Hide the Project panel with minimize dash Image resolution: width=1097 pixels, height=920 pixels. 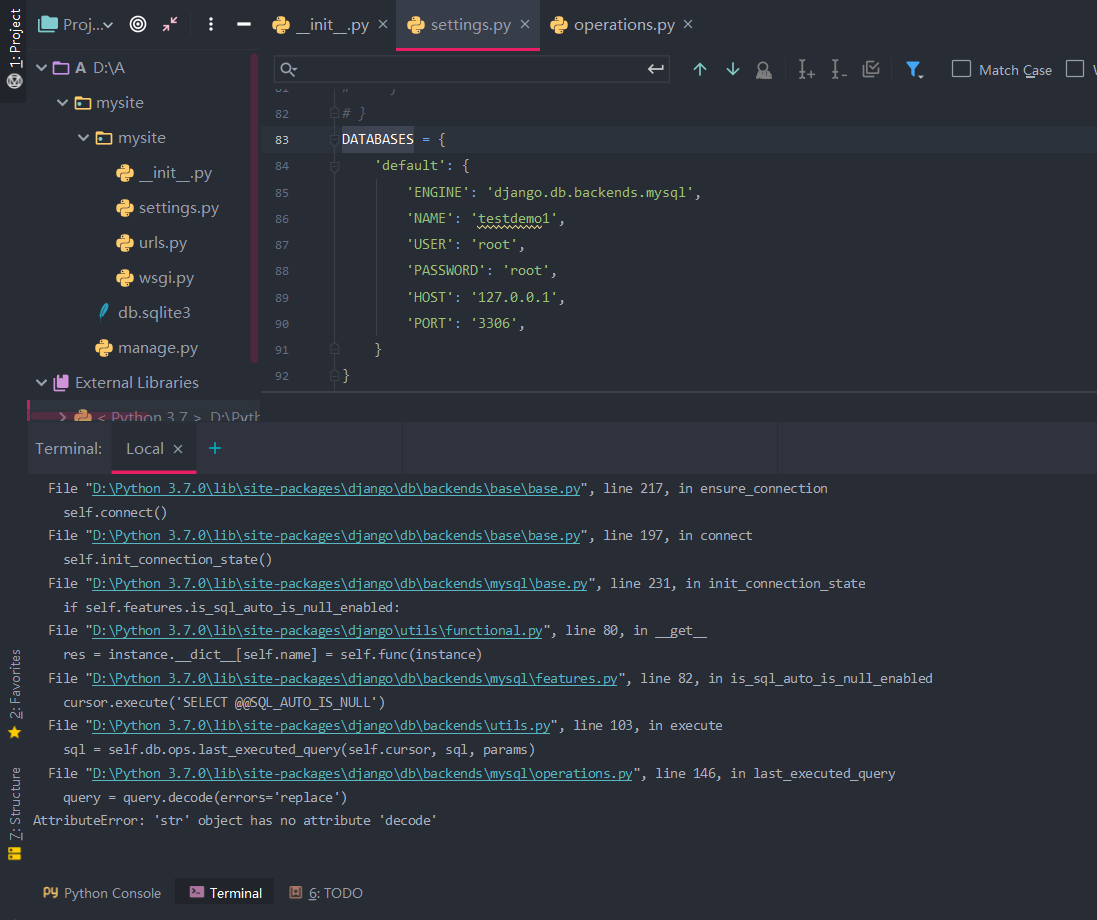[243, 24]
